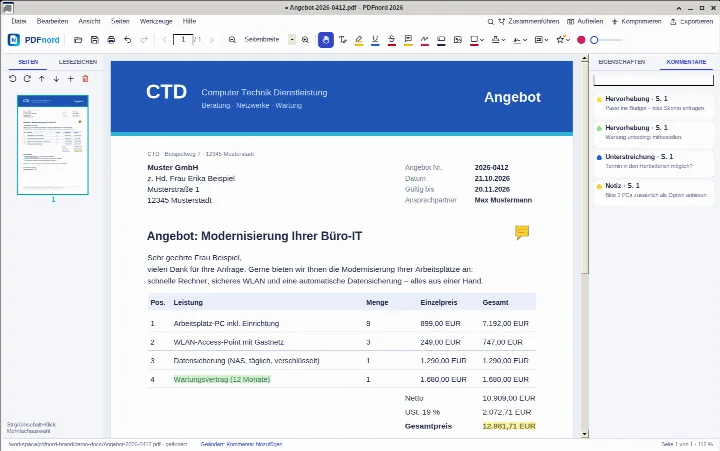Zoom in with the plus magnifier
720x451 pixels.
click(x=305, y=40)
